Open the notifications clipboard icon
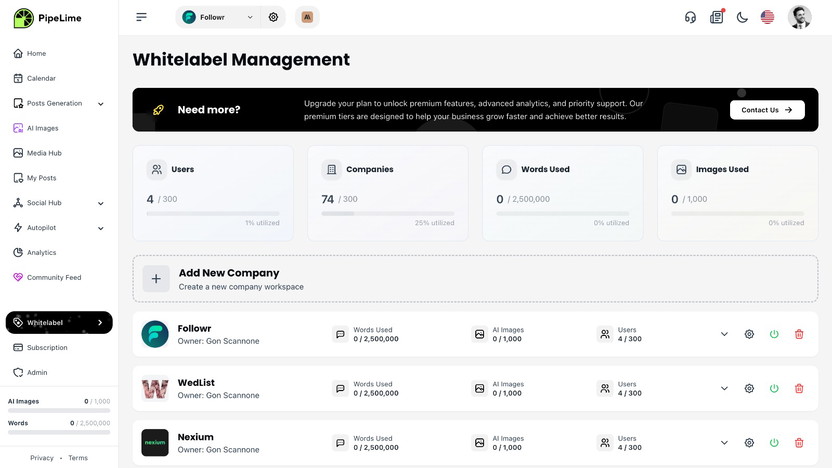The width and height of the screenshot is (832, 468). coord(716,17)
